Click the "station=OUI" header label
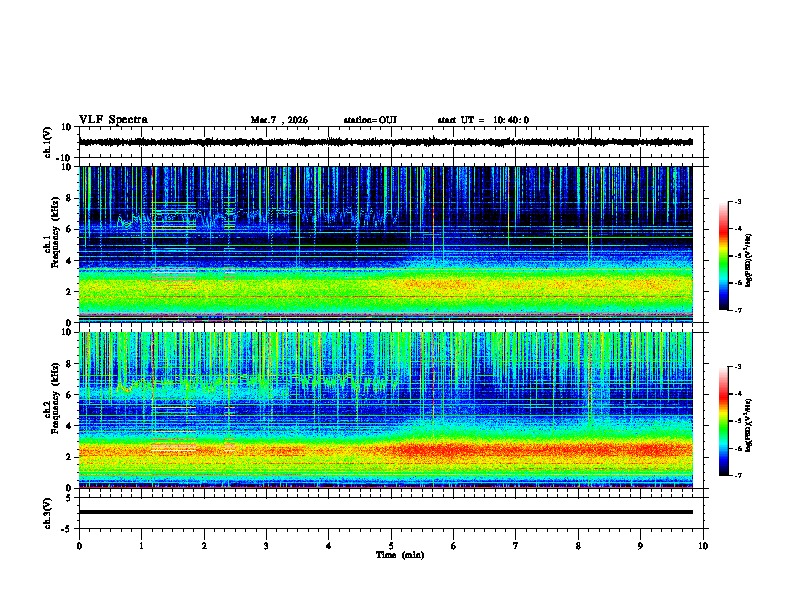This screenshot has width=792, height=612. (x=370, y=120)
